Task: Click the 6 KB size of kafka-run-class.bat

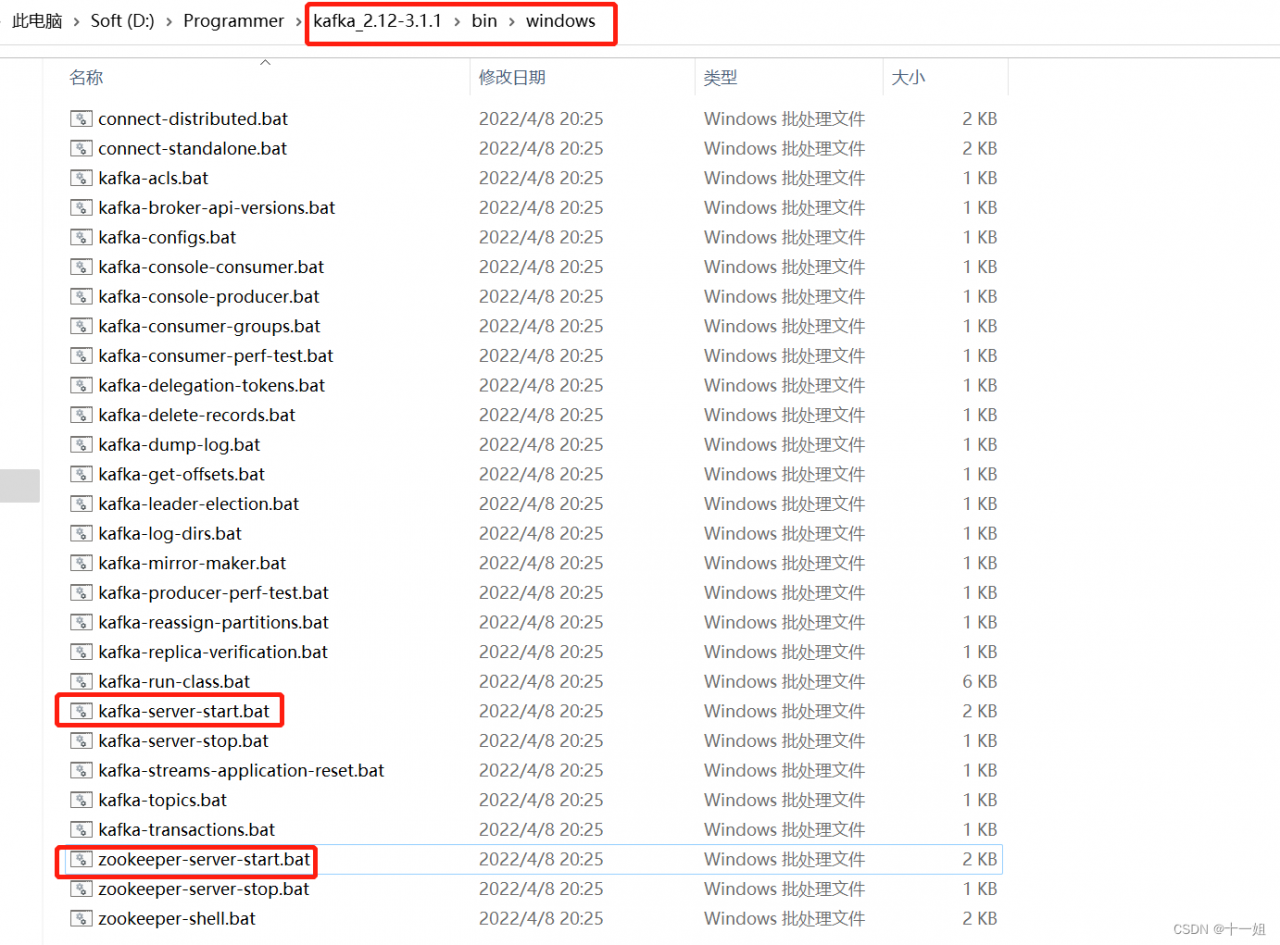Action: click(980, 682)
